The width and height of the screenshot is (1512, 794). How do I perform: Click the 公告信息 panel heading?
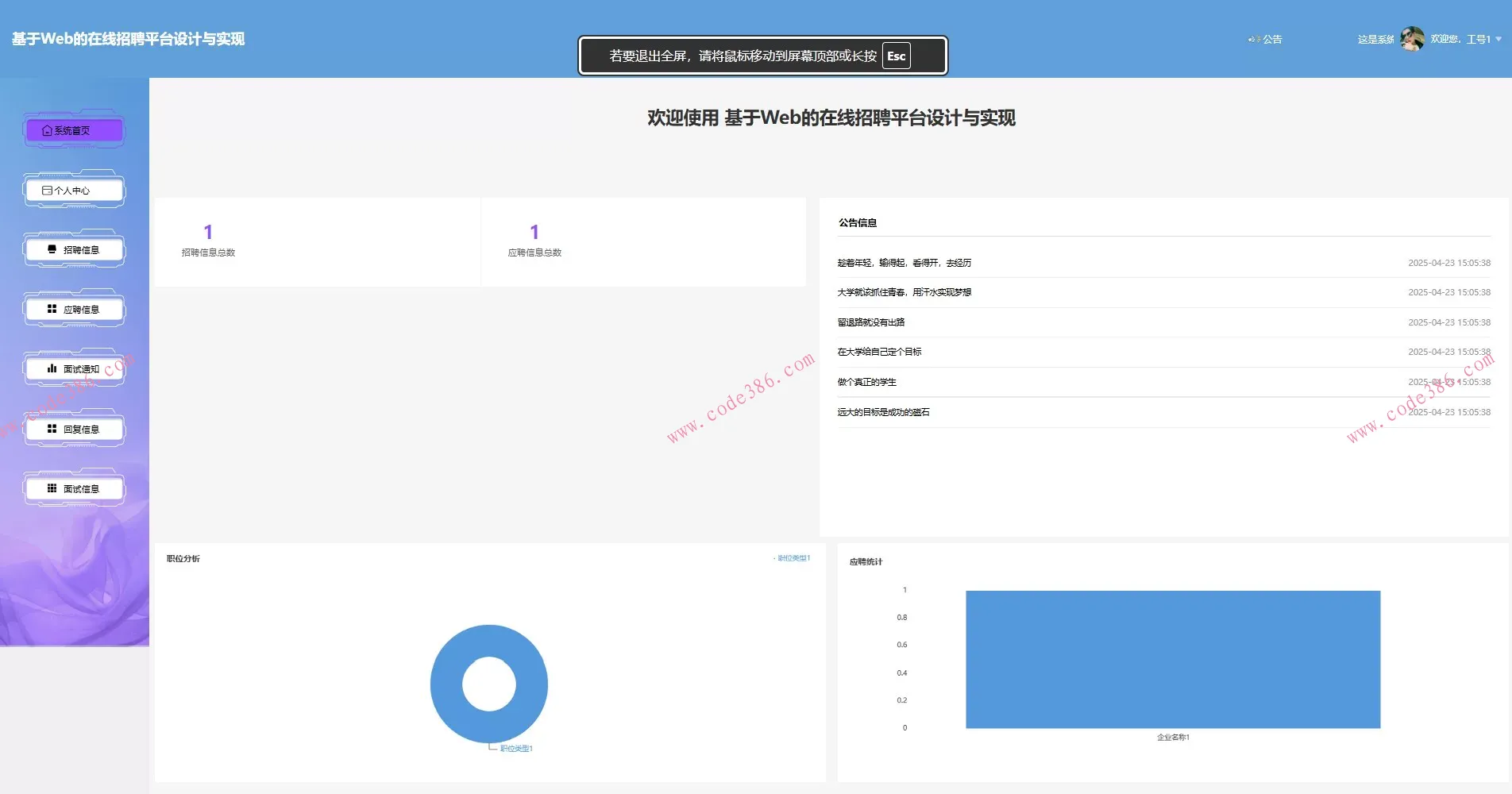point(858,223)
